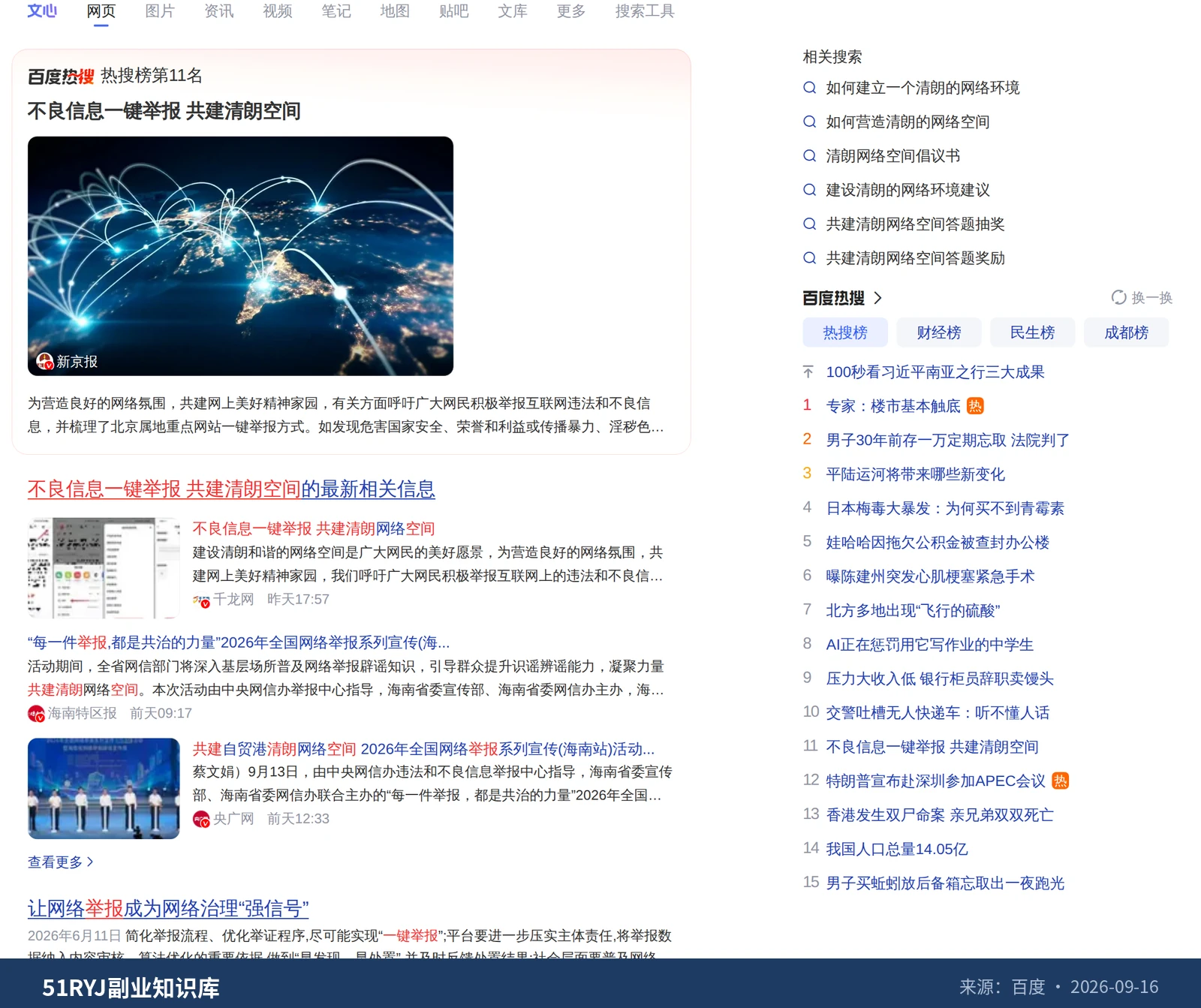Search 如何建立一个清朗的网络环境
This screenshot has height=1008, width=1201.
923,88
